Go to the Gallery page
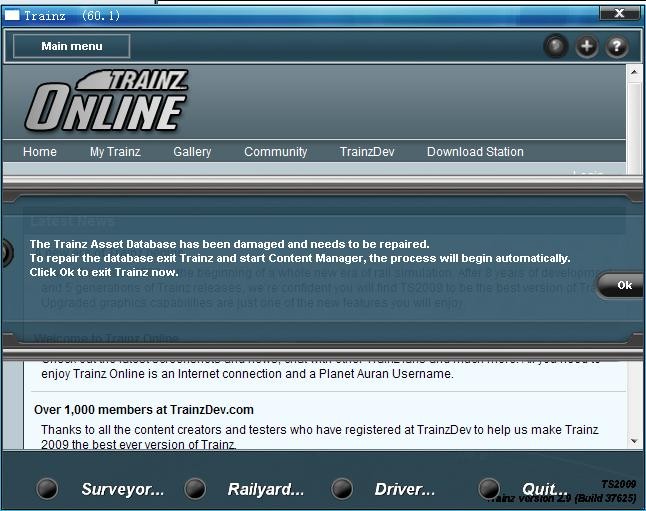The image size is (646, 511). pyautogui.click(x=192, y=152)
